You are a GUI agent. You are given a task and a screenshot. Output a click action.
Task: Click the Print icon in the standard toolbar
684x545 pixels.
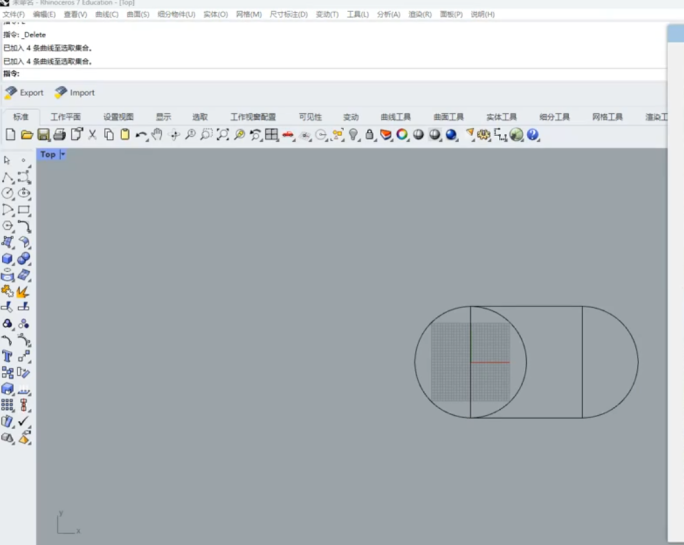pyautogui.click(x=59, y=135)
